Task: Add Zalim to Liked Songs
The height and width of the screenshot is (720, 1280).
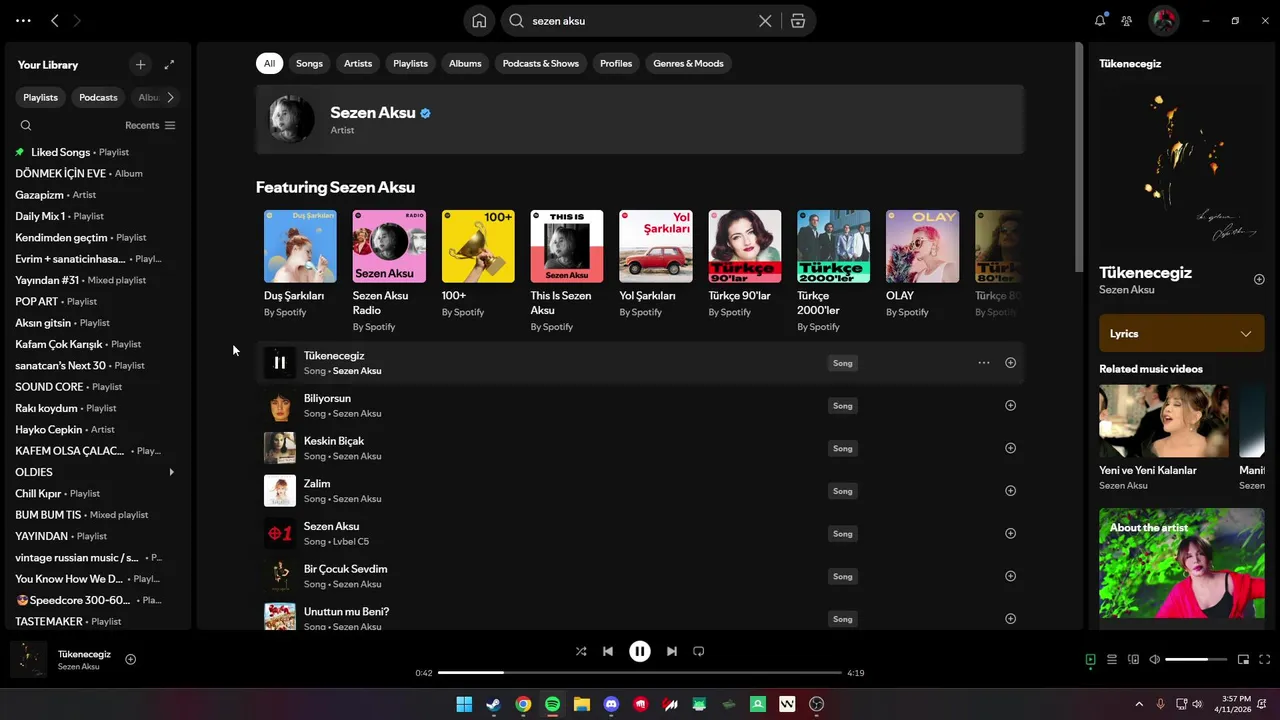Action: pyautogui.click(x=1010, y=491)
